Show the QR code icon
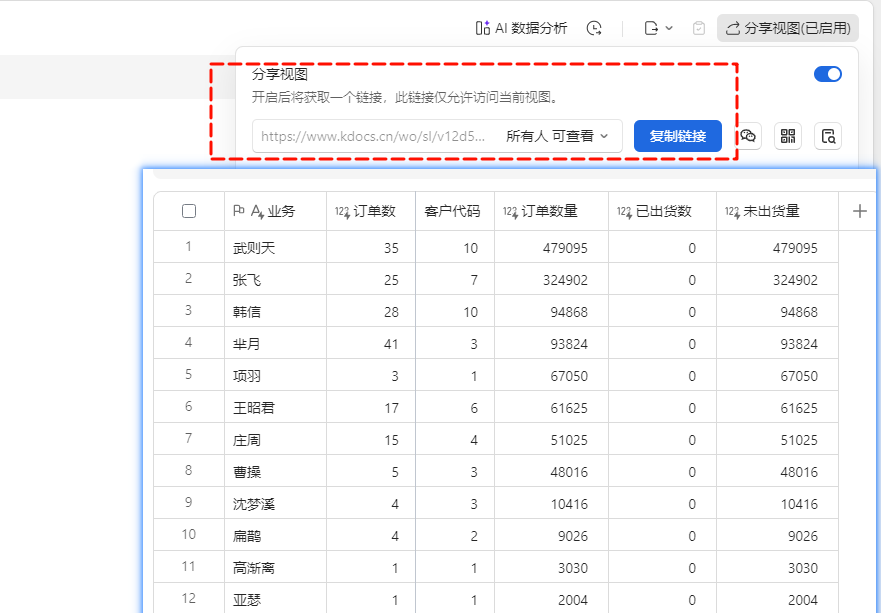Screen dimensions: 881x613 [788, 136]
